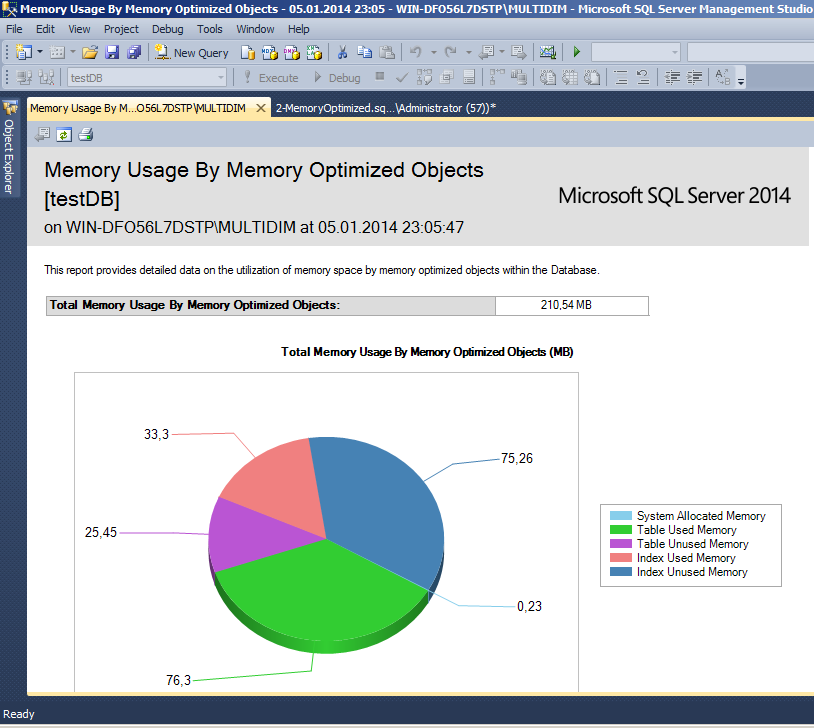This screenshot has width=814, height=728.
Task: Click the Open File folder icon
Action: (x=90, y=52)
